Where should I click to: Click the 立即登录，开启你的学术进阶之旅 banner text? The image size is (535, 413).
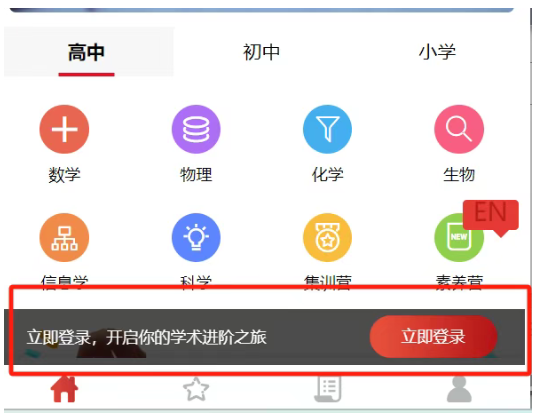(147, 337)
